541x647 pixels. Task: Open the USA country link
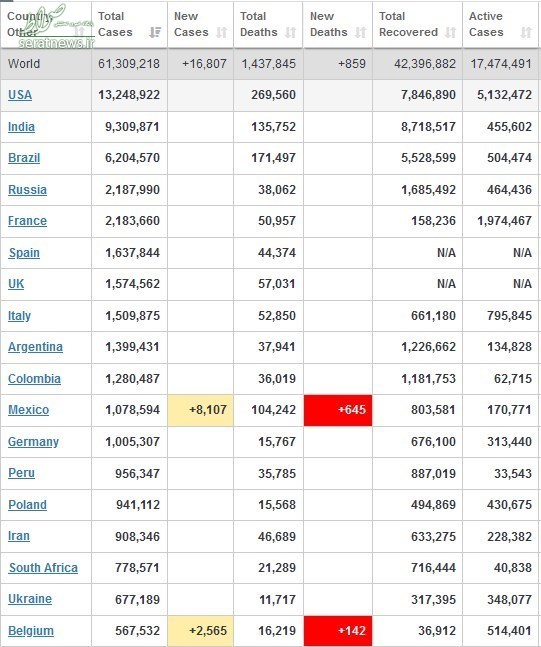tap(20, 95)
